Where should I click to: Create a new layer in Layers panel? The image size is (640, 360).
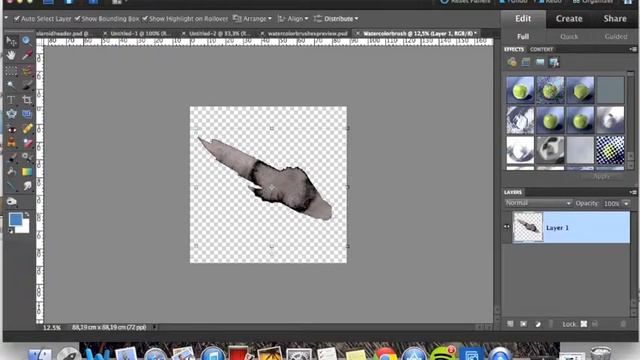(510, 324)
